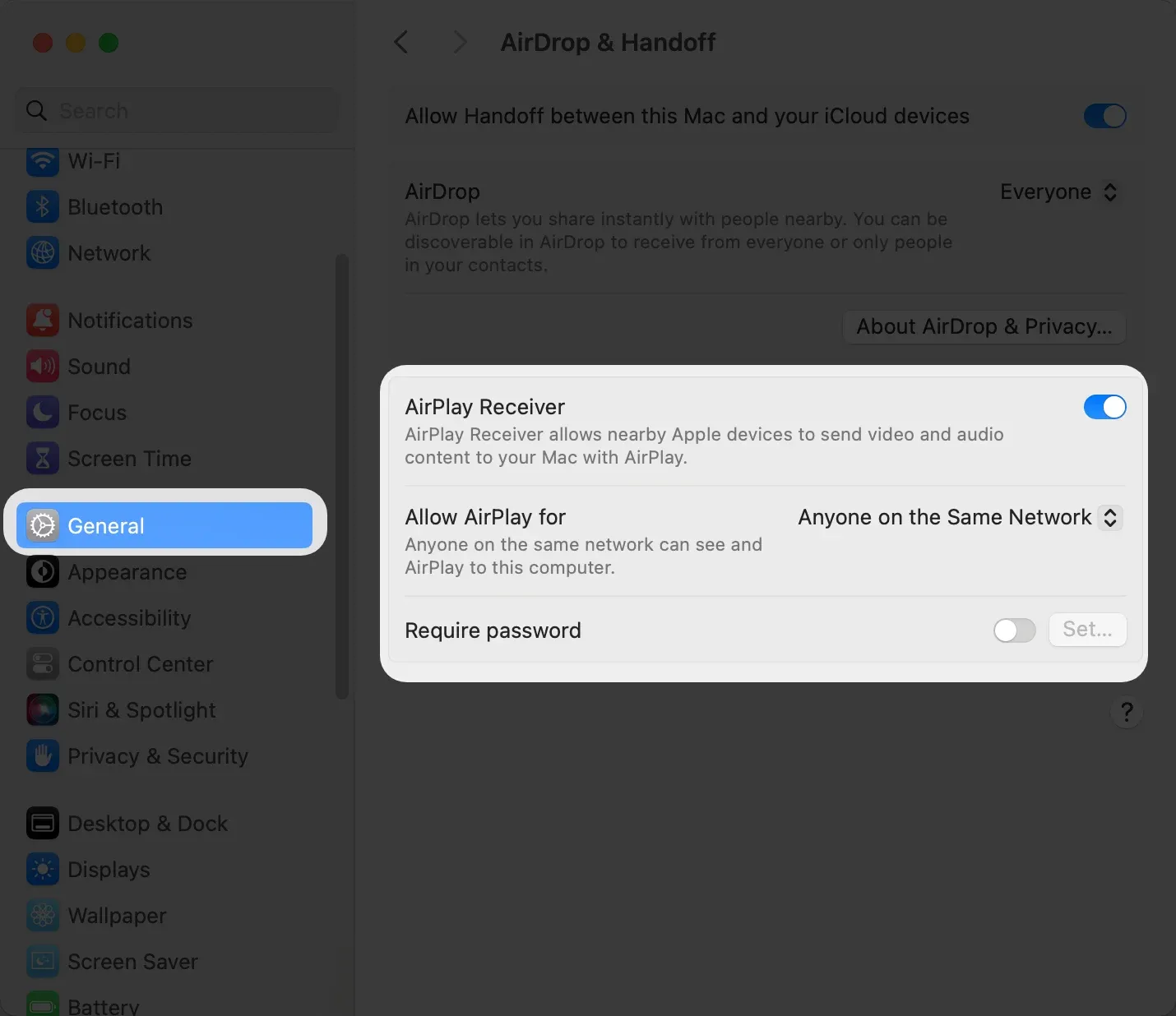Viewport: 1176px width, 1016px height.
Task: Click the sidebar Search field
Action: [x=177, y=110]
